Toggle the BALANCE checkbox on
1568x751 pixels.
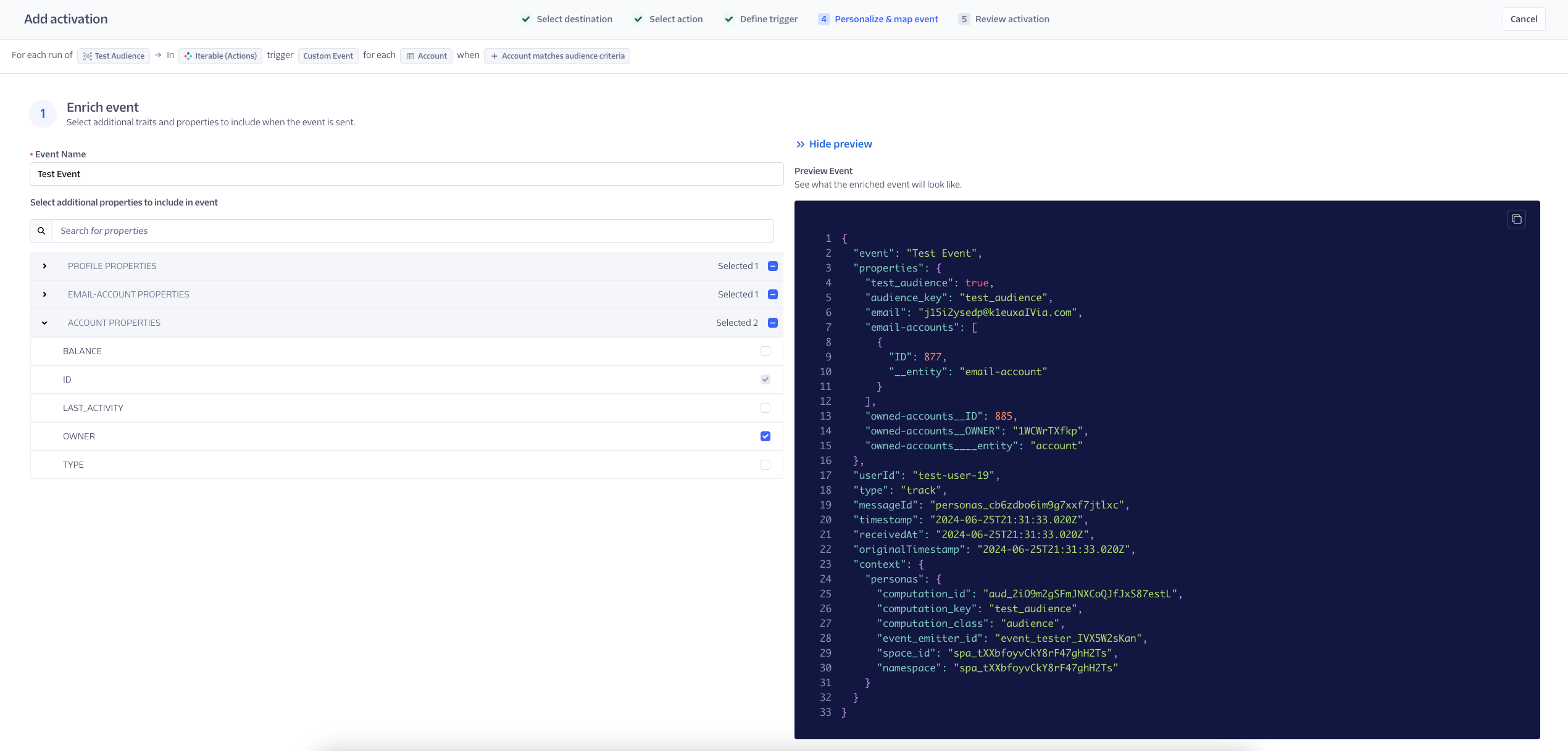tap(765, 351)
